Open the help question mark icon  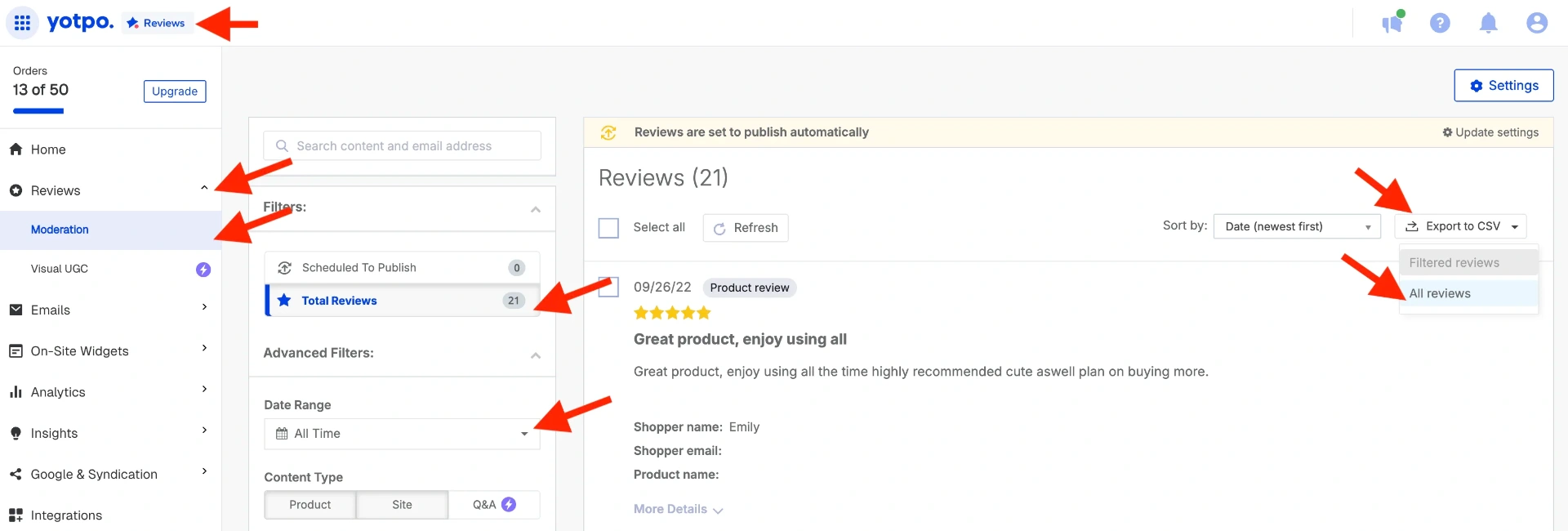pyautogui.click(x=1440, y=23)
